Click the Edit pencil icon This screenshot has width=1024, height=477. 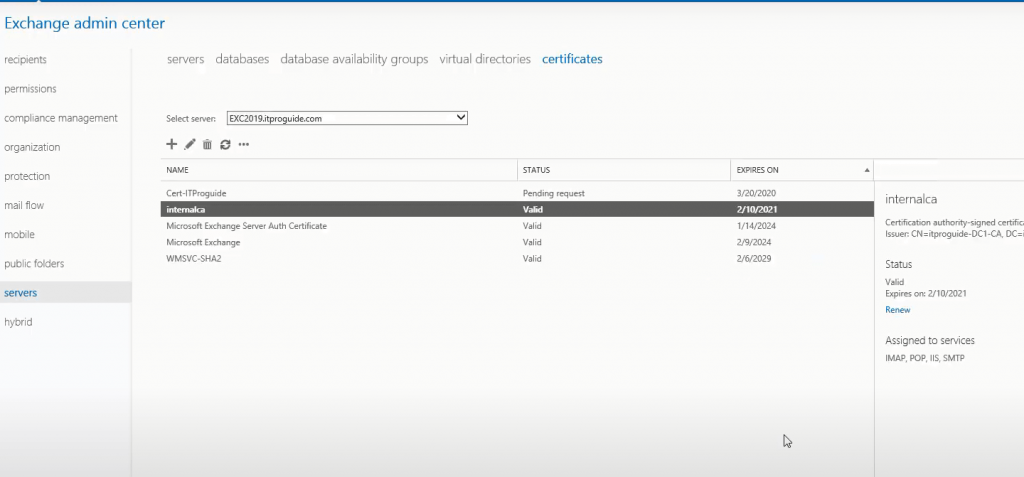click(x=189, y=144)
